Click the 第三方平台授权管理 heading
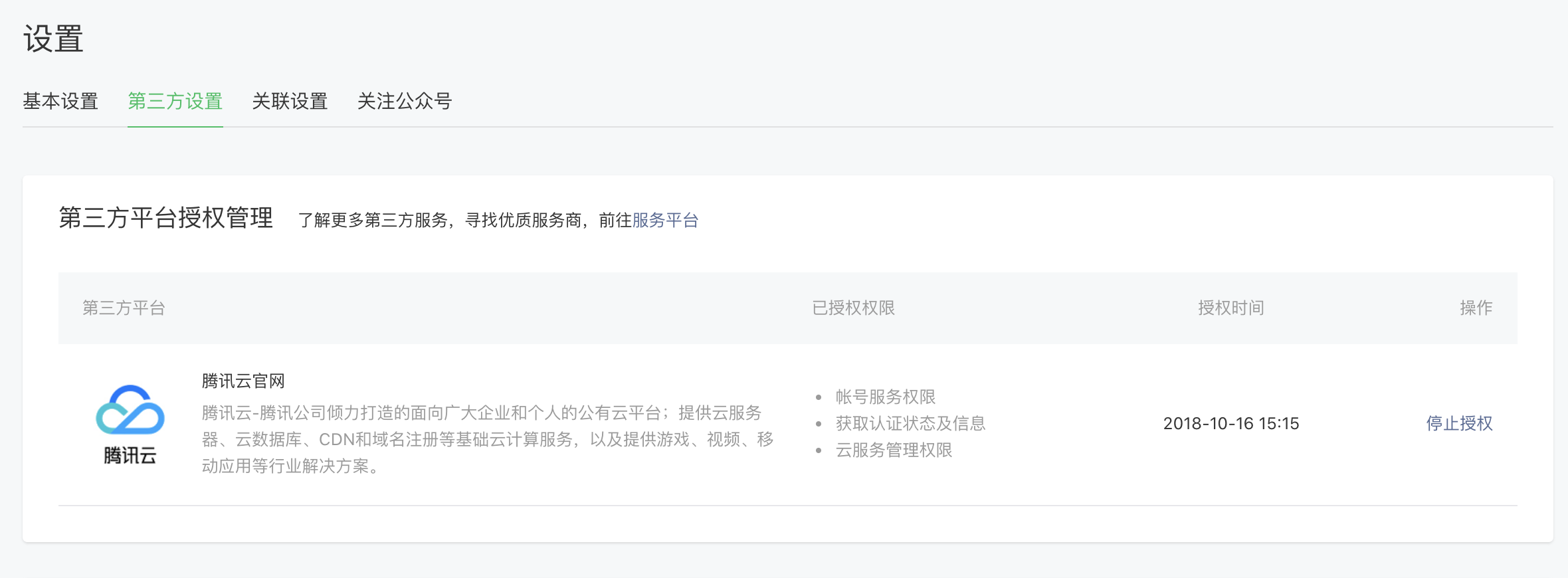Viewport: 1568px width, 578px height. 166,218
